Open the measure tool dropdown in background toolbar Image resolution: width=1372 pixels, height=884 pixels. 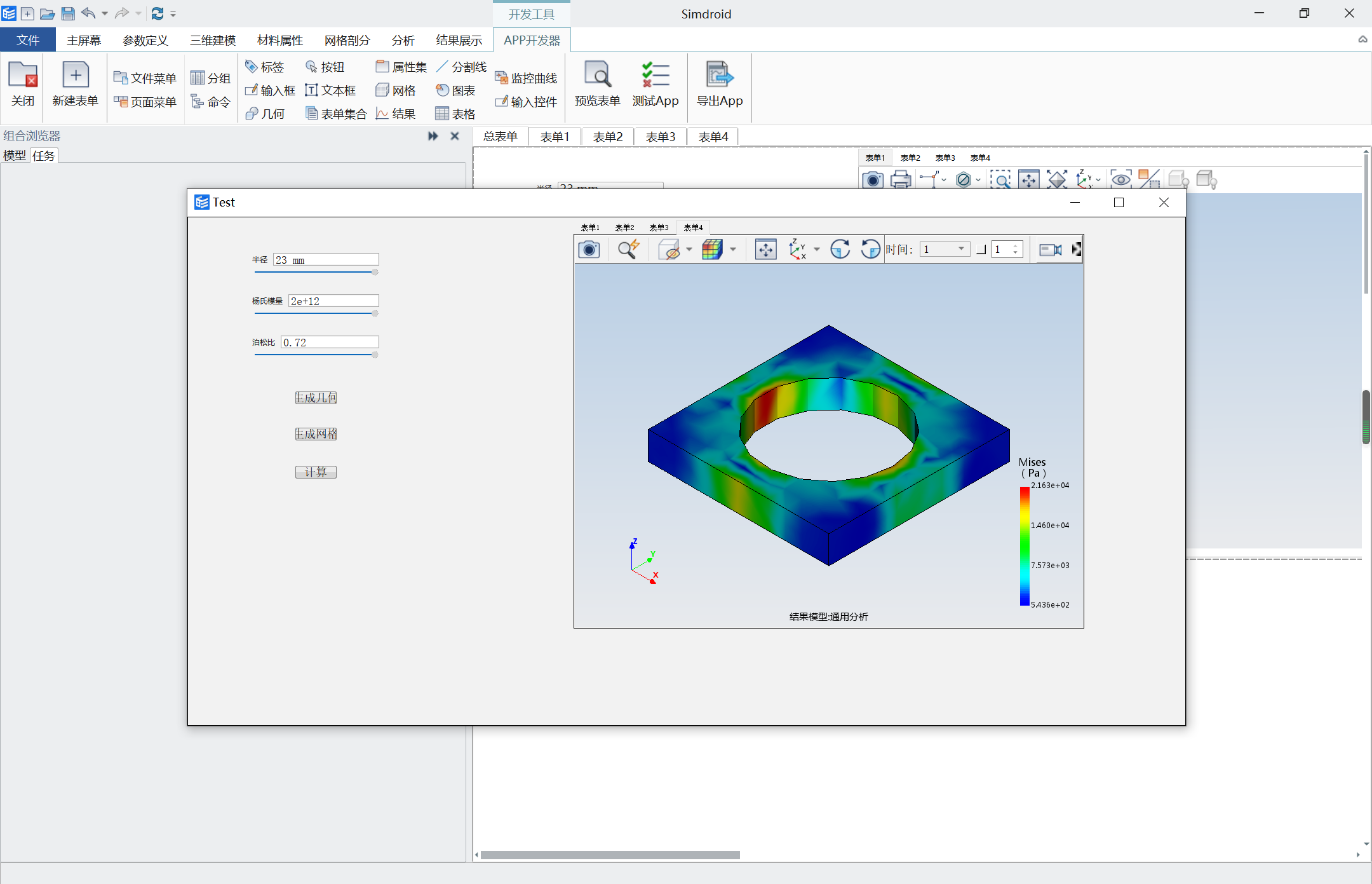[944, 180]
